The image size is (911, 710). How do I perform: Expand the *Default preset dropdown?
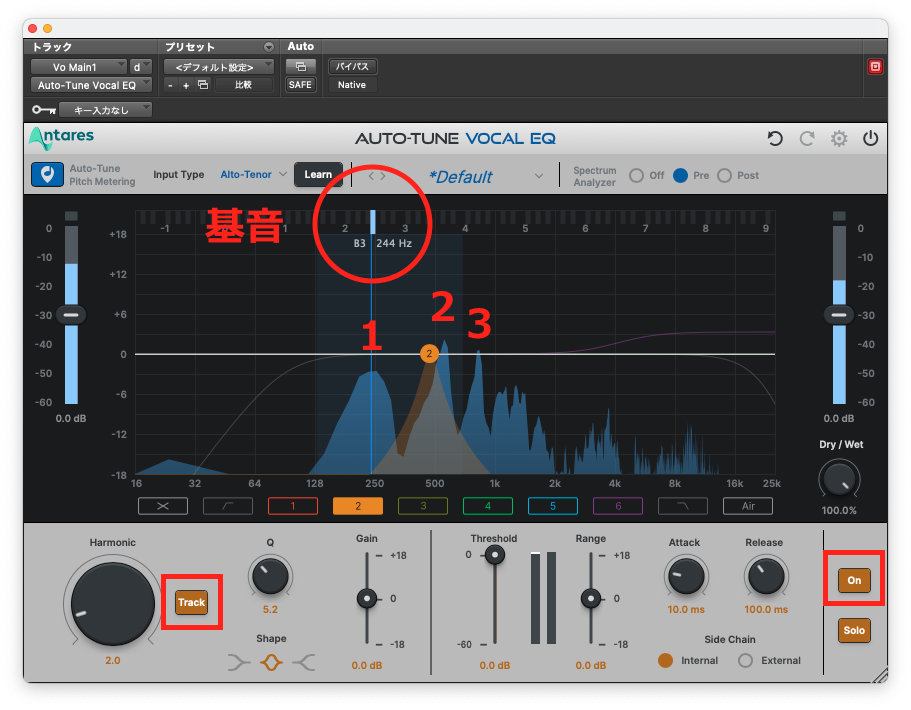(539, 177)
